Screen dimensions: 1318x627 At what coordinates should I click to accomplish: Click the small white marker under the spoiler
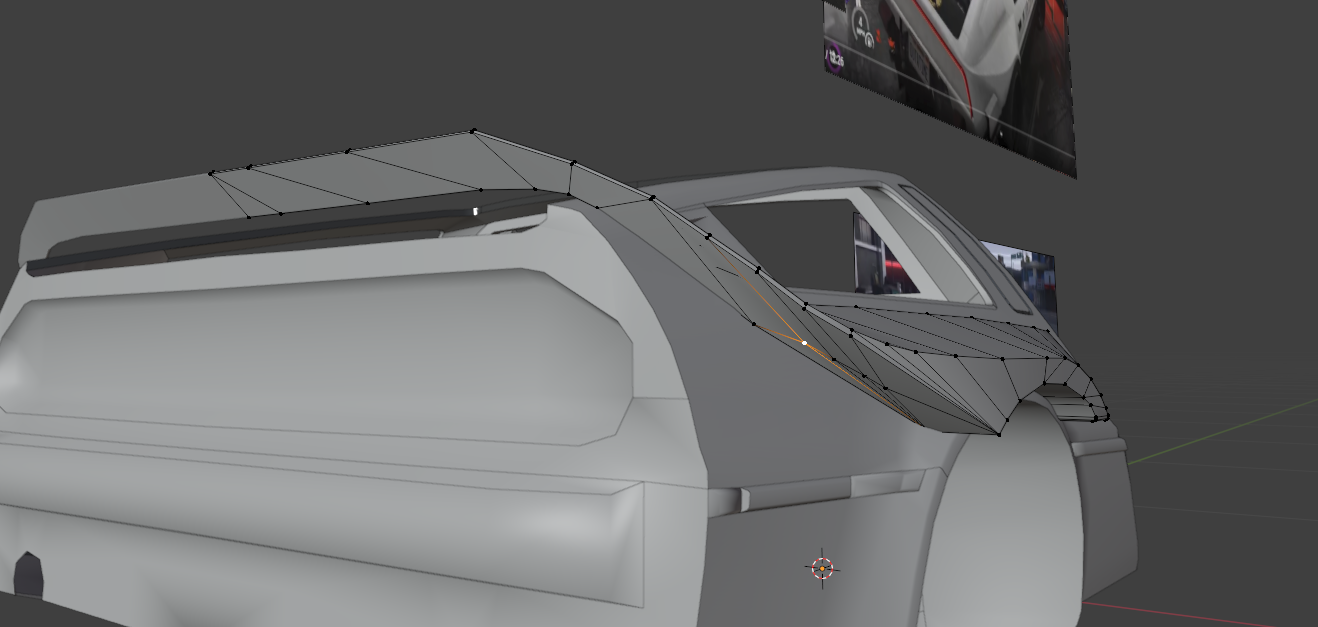[476, 211]
